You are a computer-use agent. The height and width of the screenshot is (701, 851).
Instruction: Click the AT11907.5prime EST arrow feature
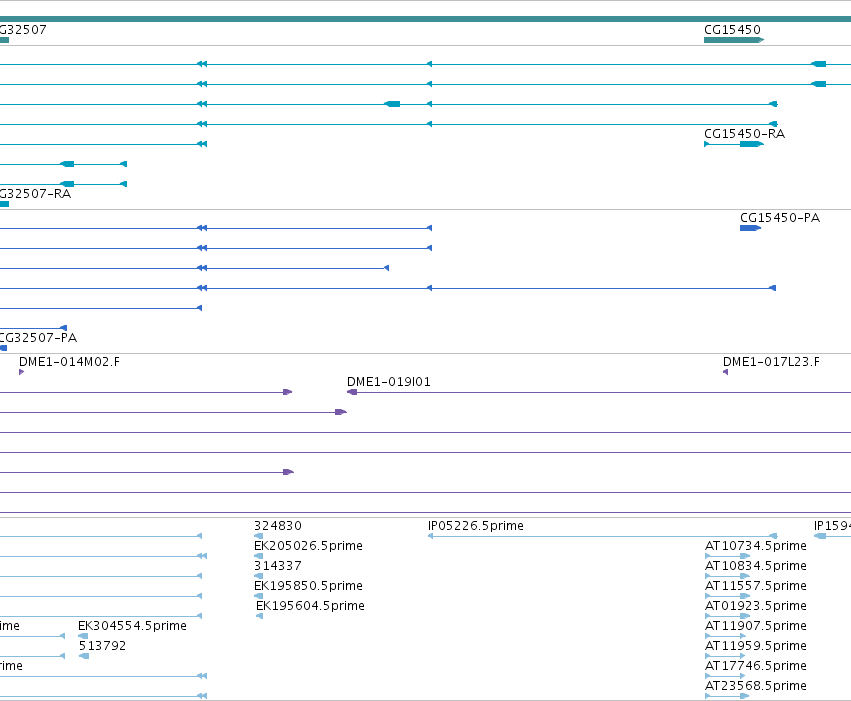(x=725, y=636)
